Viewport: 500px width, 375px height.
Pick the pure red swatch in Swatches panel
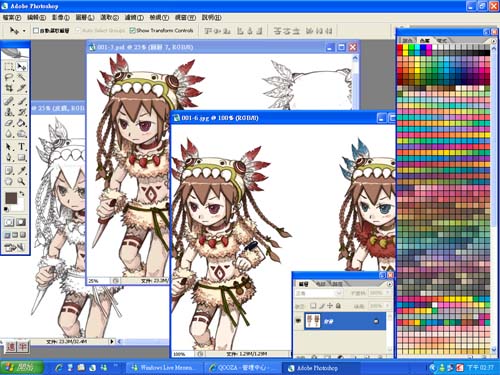400,48
